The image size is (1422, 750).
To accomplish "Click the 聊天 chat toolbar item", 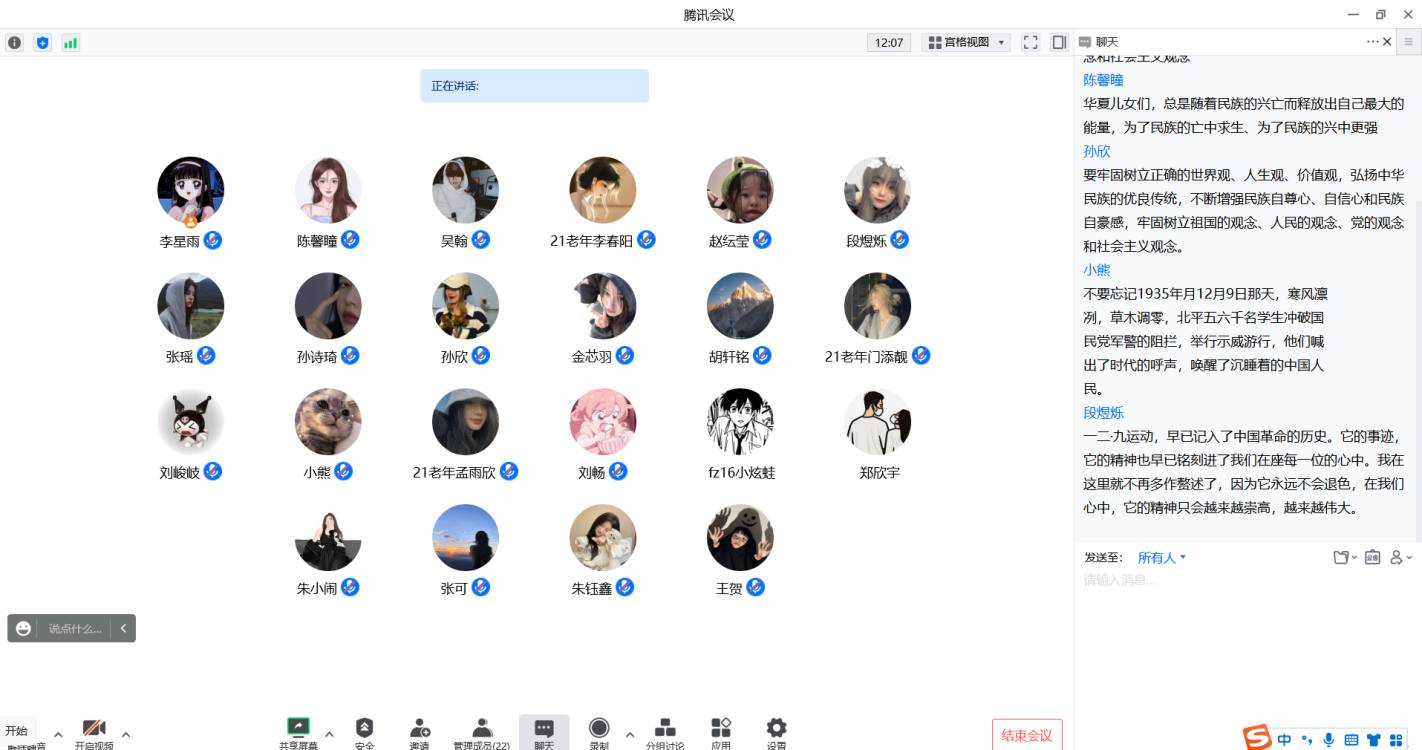I will [544, 731].
